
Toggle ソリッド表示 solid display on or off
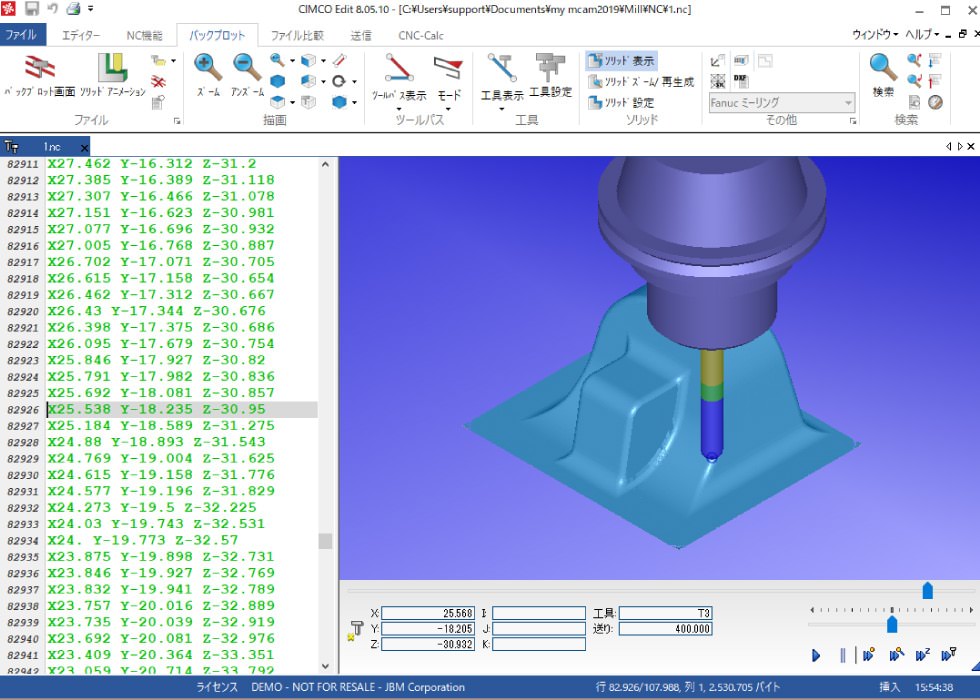[621, 61]
